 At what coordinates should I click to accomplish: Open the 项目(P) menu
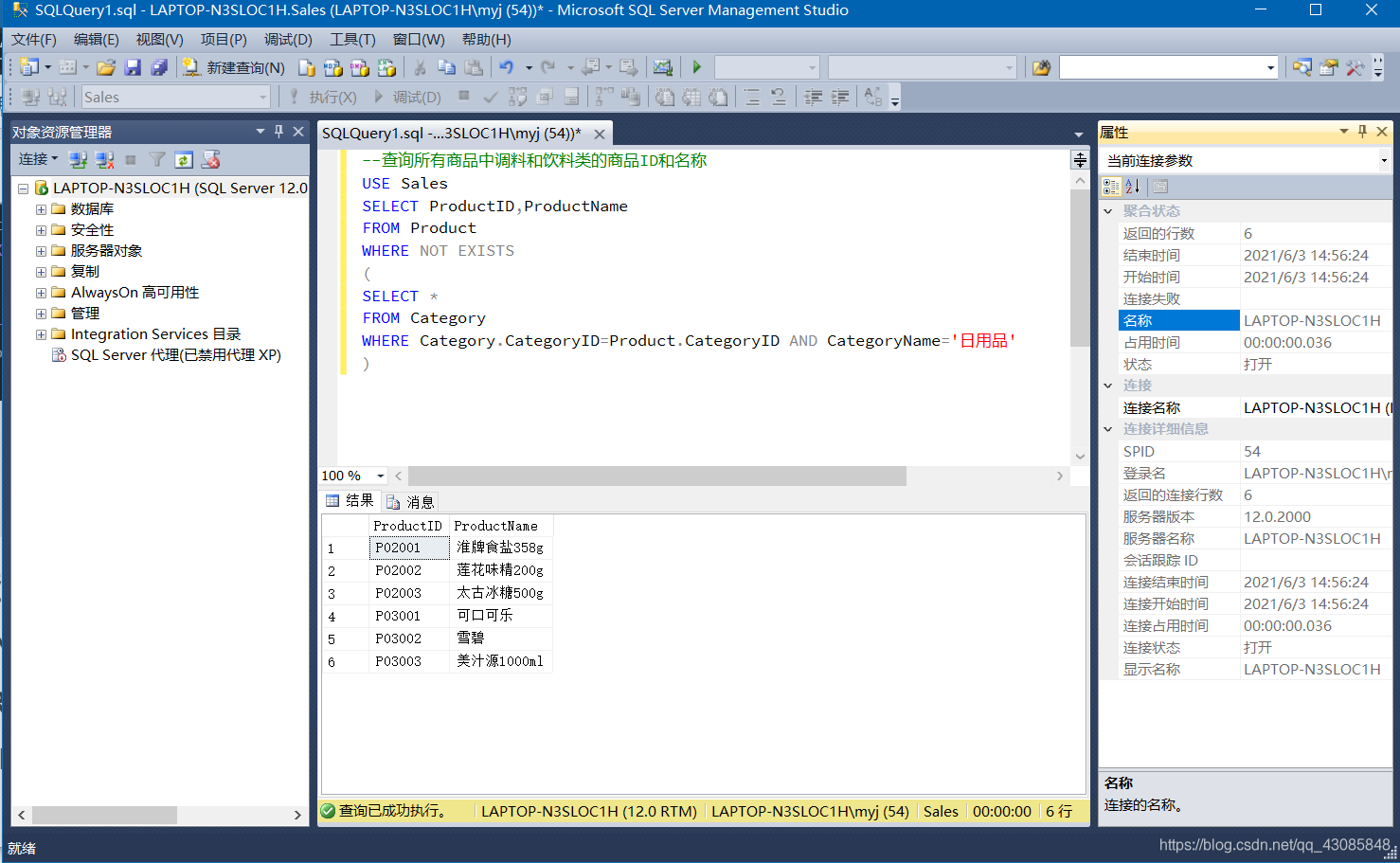(224, 39)
